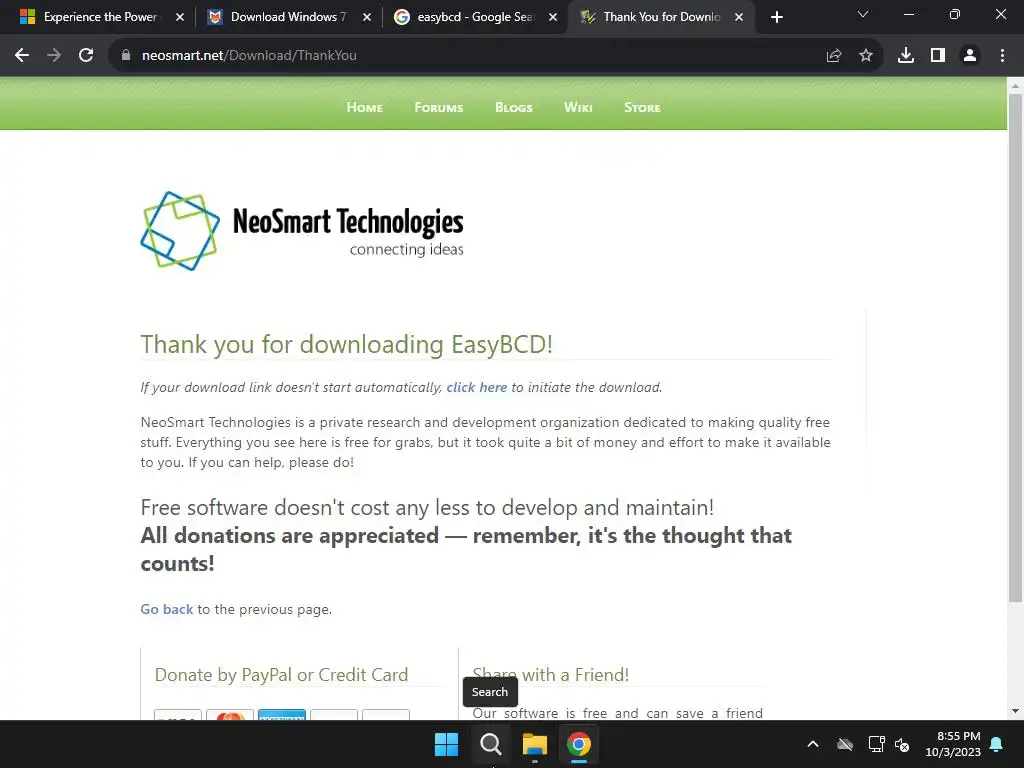Viewport: 1024px width, 768px height.
Task: Click the 'Go back' link
Action: [167, 609]
